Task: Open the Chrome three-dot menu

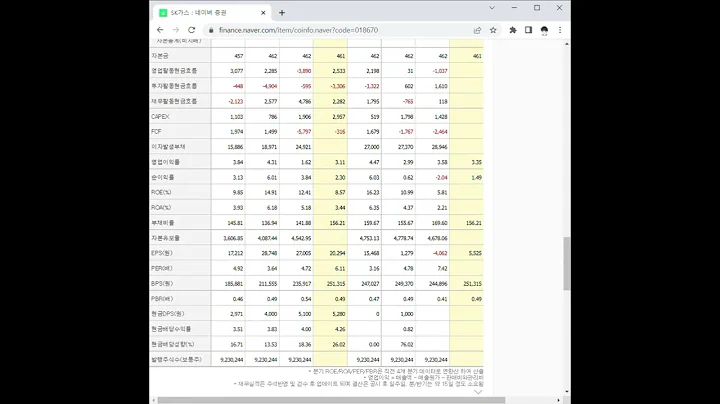Action: pyautogui.click(x=560, y=30)
